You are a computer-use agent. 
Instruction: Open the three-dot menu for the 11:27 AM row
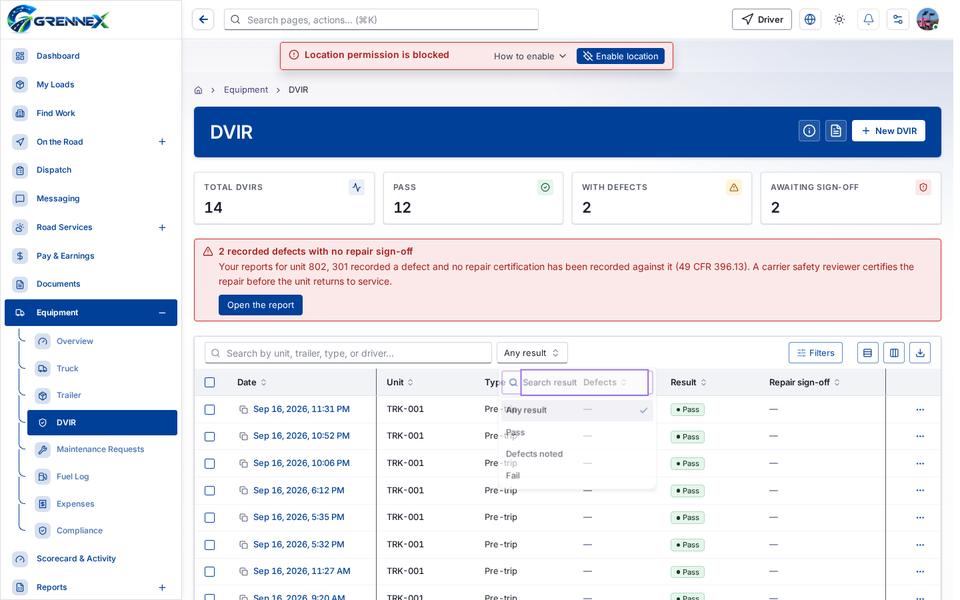[920, 571]
